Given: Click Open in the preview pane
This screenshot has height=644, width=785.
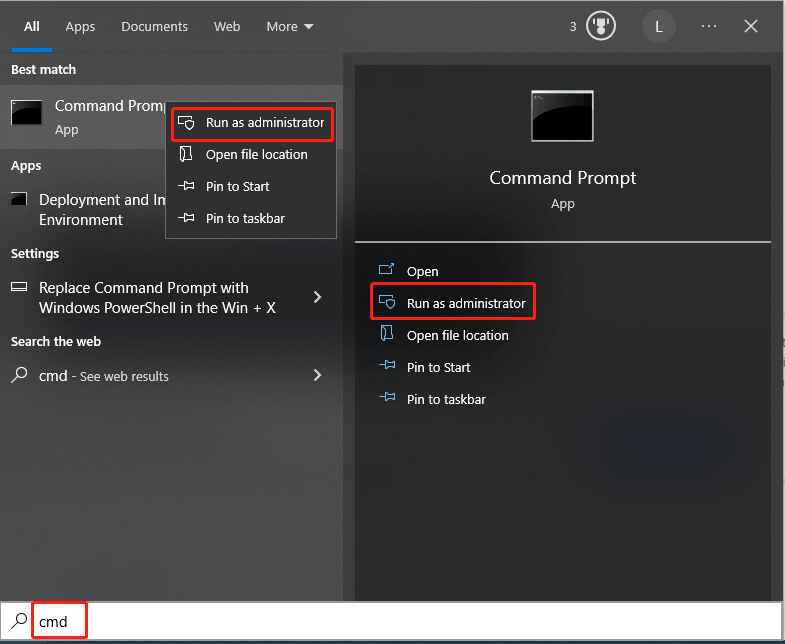Looking at the screenshot, I should point(422,271).
